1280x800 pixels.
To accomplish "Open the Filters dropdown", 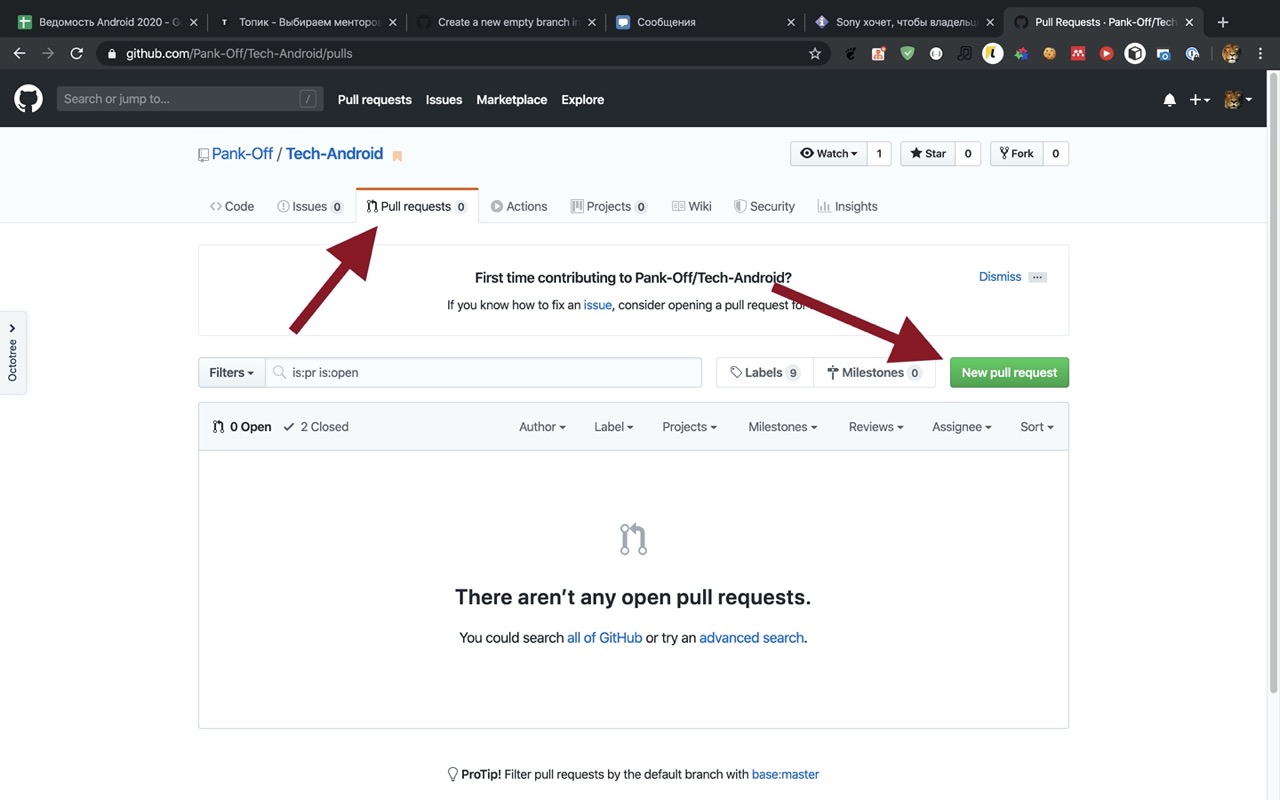I will coord(231,372).
